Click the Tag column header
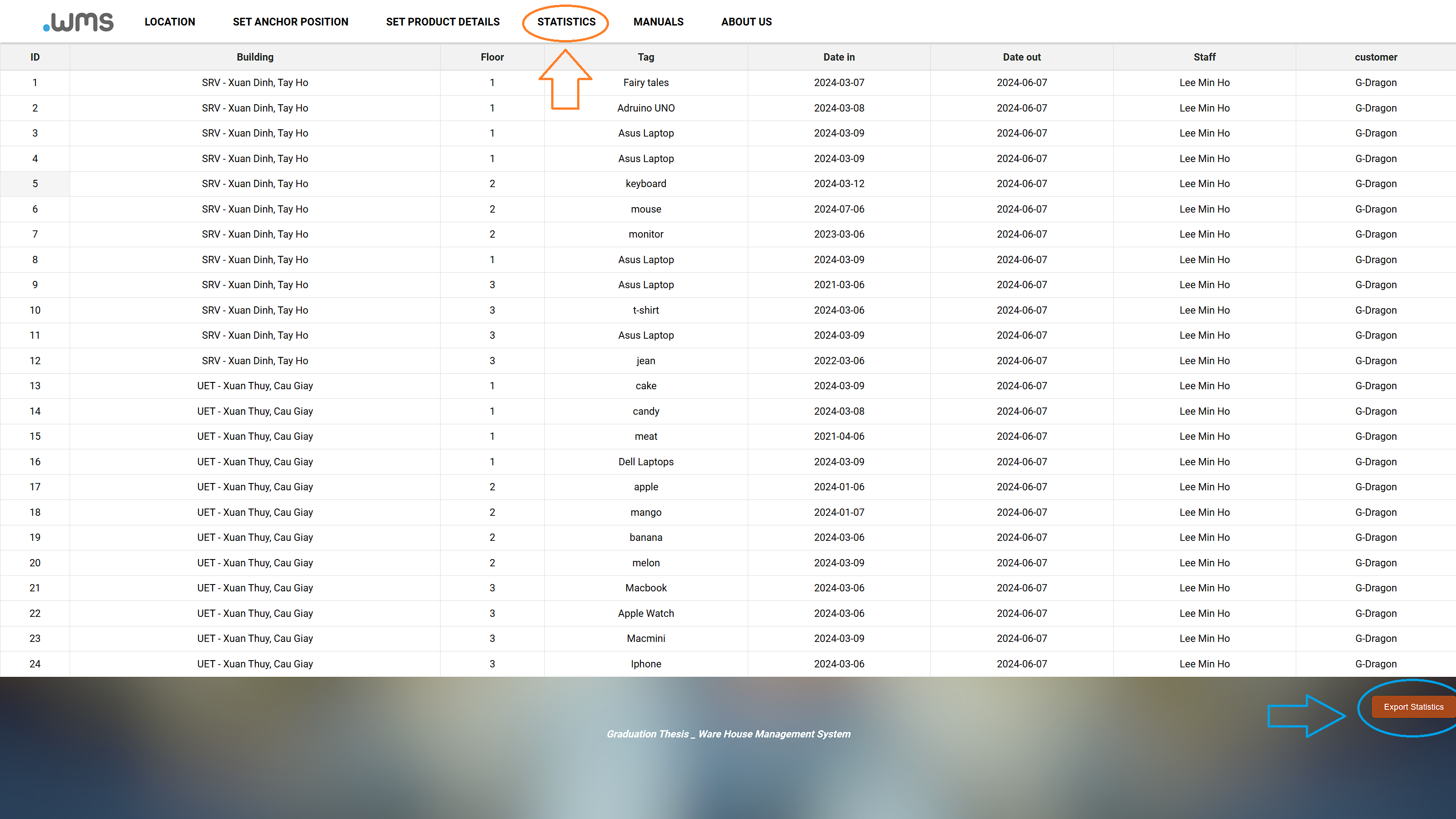1456x819 pixels. (x=645, y=57)
